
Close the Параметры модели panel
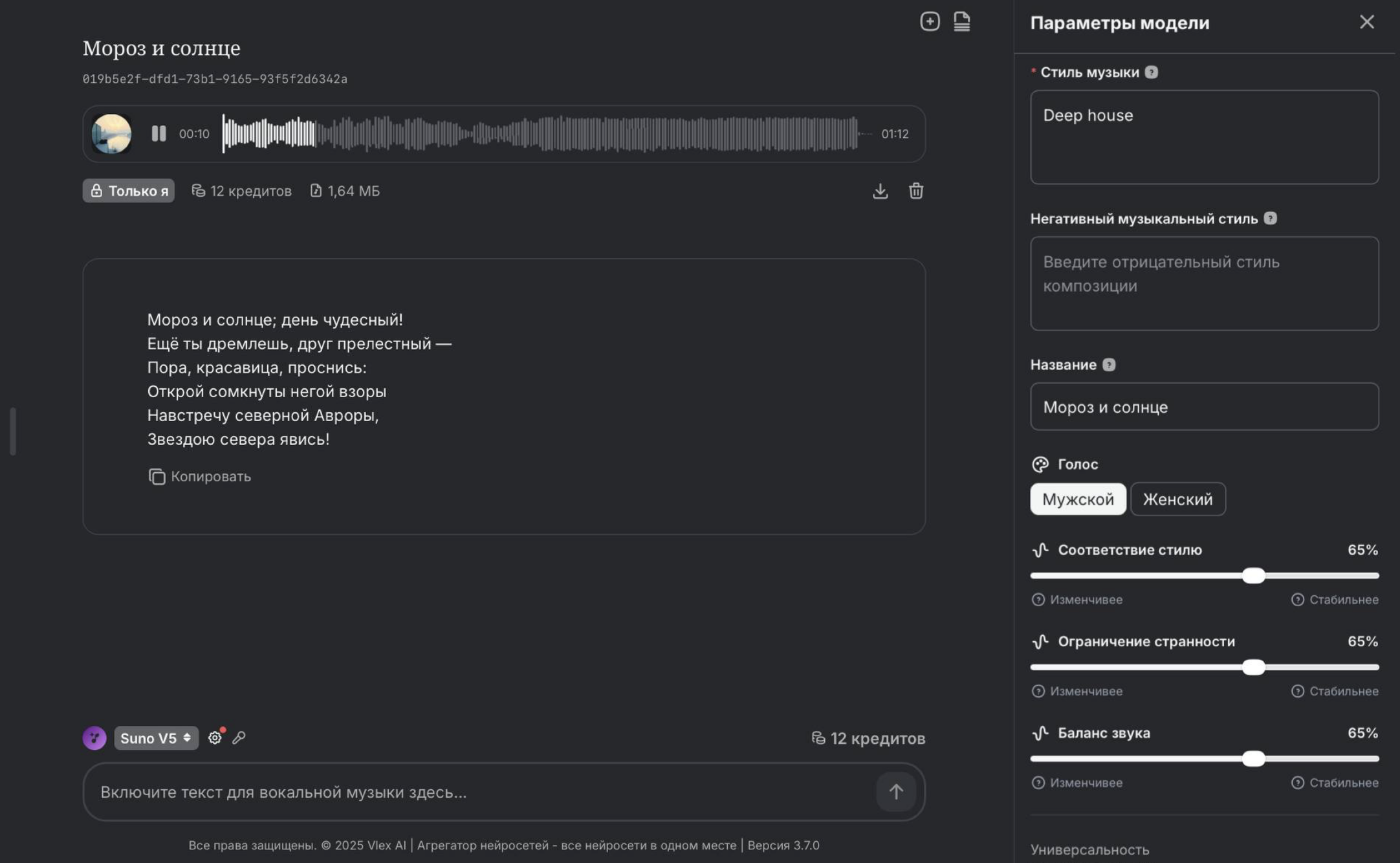pos(1366,22)
